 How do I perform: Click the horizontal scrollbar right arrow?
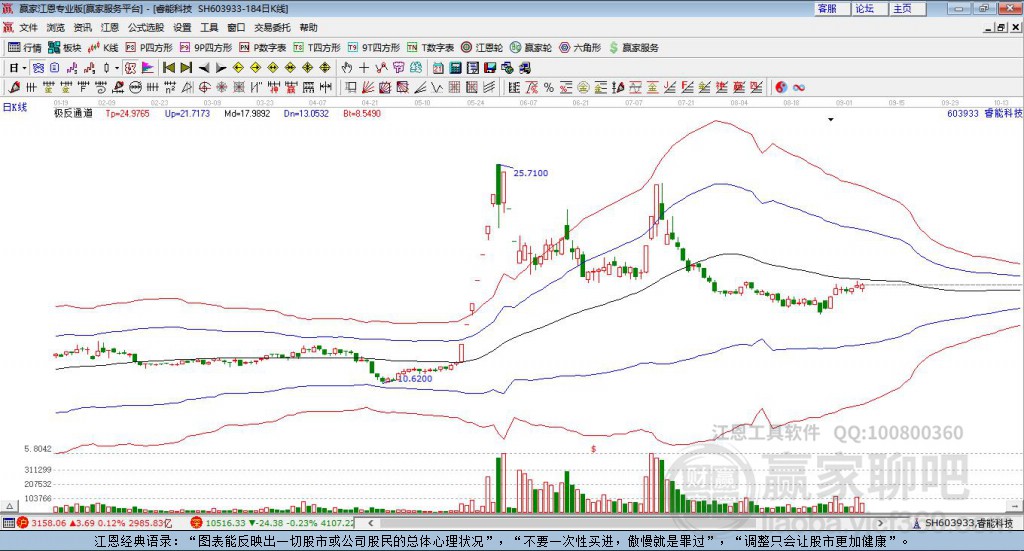(880, 523)
